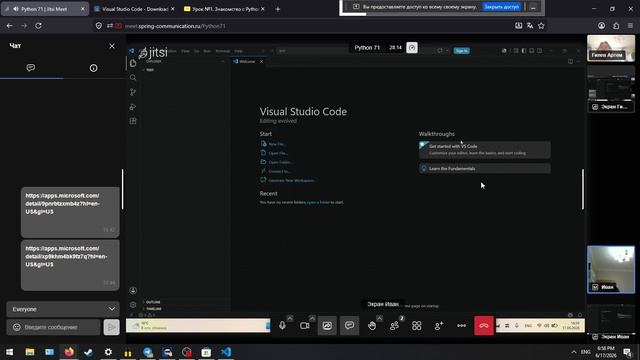The image size is (640, 360).
Task: Open the Everyone recipient dropdown
Action: [x=63, y=309]
